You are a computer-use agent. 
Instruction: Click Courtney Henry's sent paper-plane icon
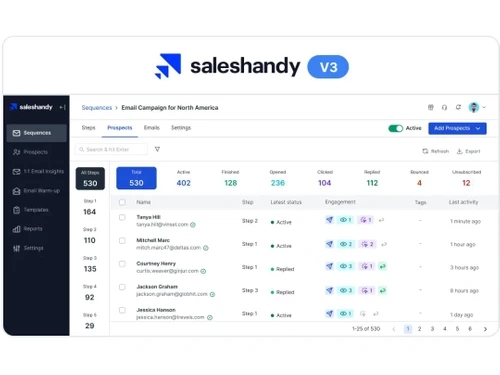click(329, 266)
